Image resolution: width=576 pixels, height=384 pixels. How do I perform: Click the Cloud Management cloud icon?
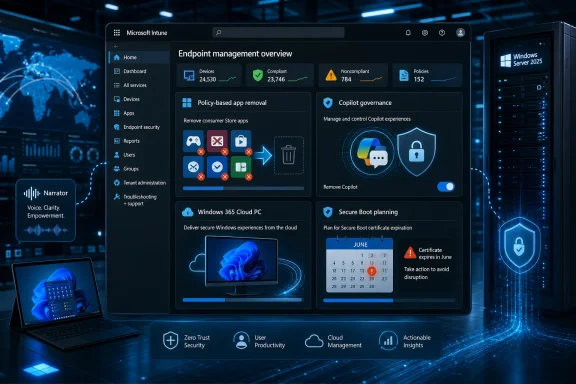pyautogui.click(x=314, y=341)
